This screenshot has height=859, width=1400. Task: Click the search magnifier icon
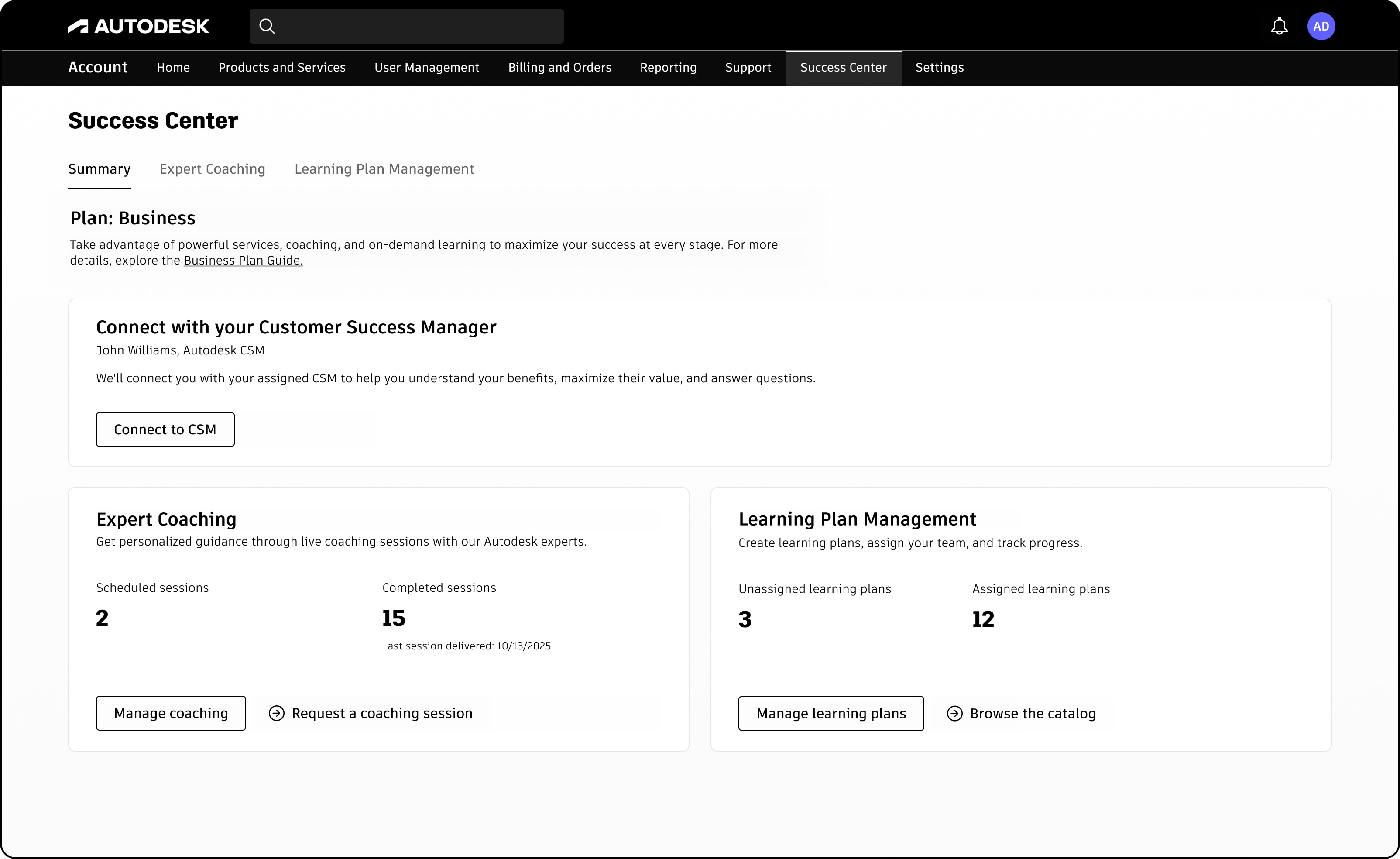point(267,26)
